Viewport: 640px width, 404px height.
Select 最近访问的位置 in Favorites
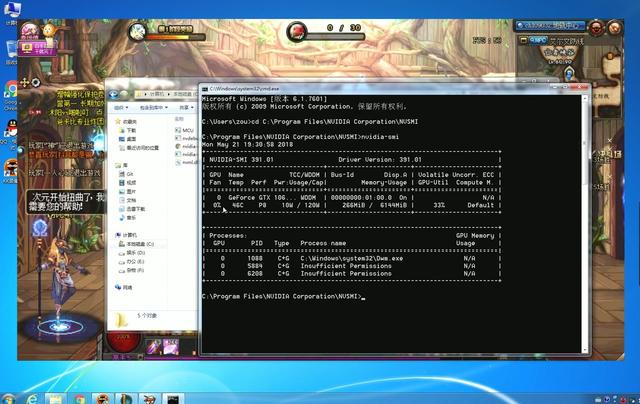tap(139, 148)
